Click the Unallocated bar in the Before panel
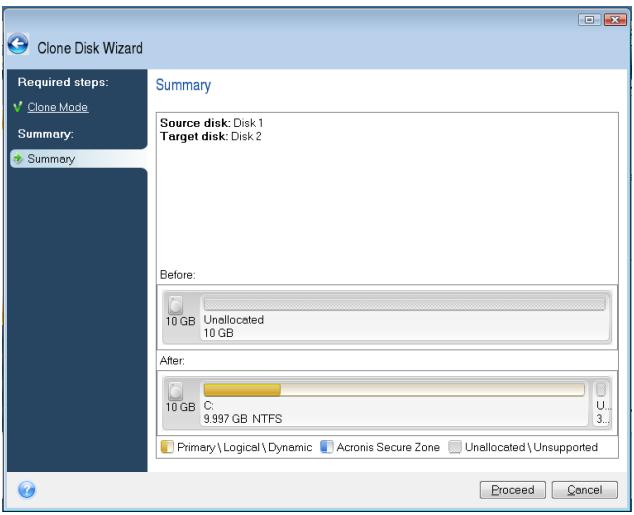The image size is (634, 515). click(404, 304)
